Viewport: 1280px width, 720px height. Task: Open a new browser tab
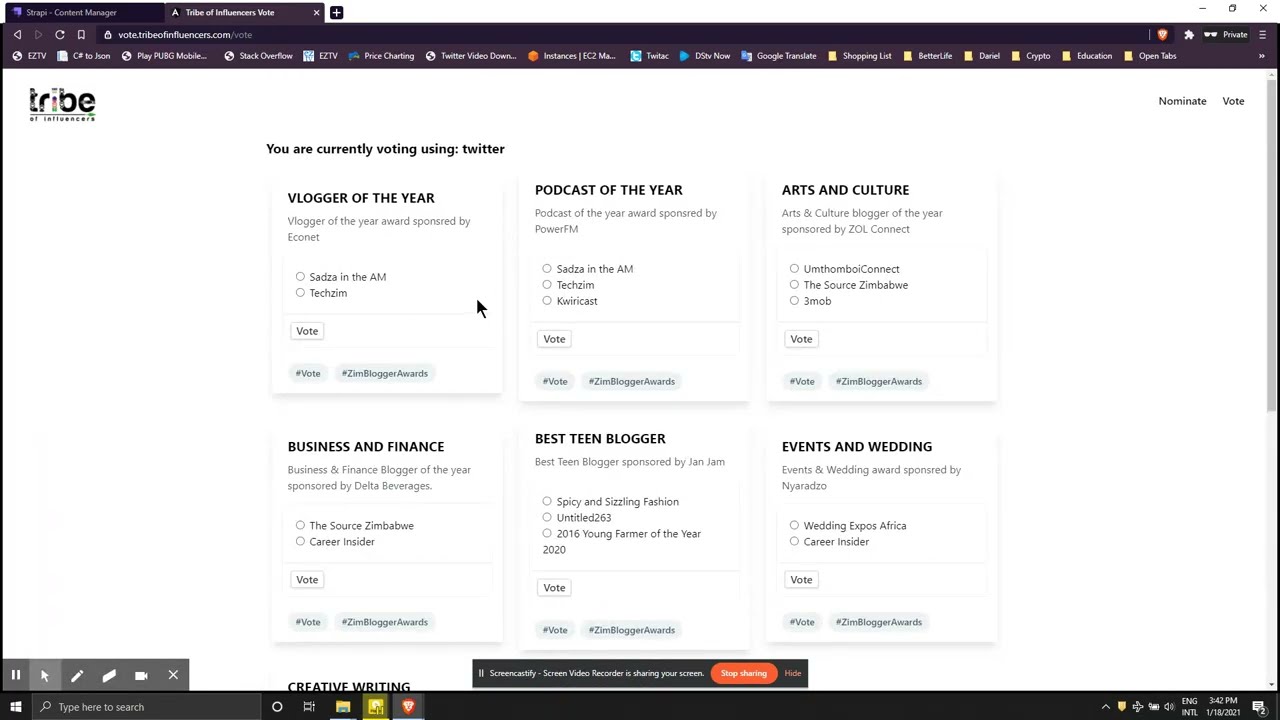coord(336,12)
